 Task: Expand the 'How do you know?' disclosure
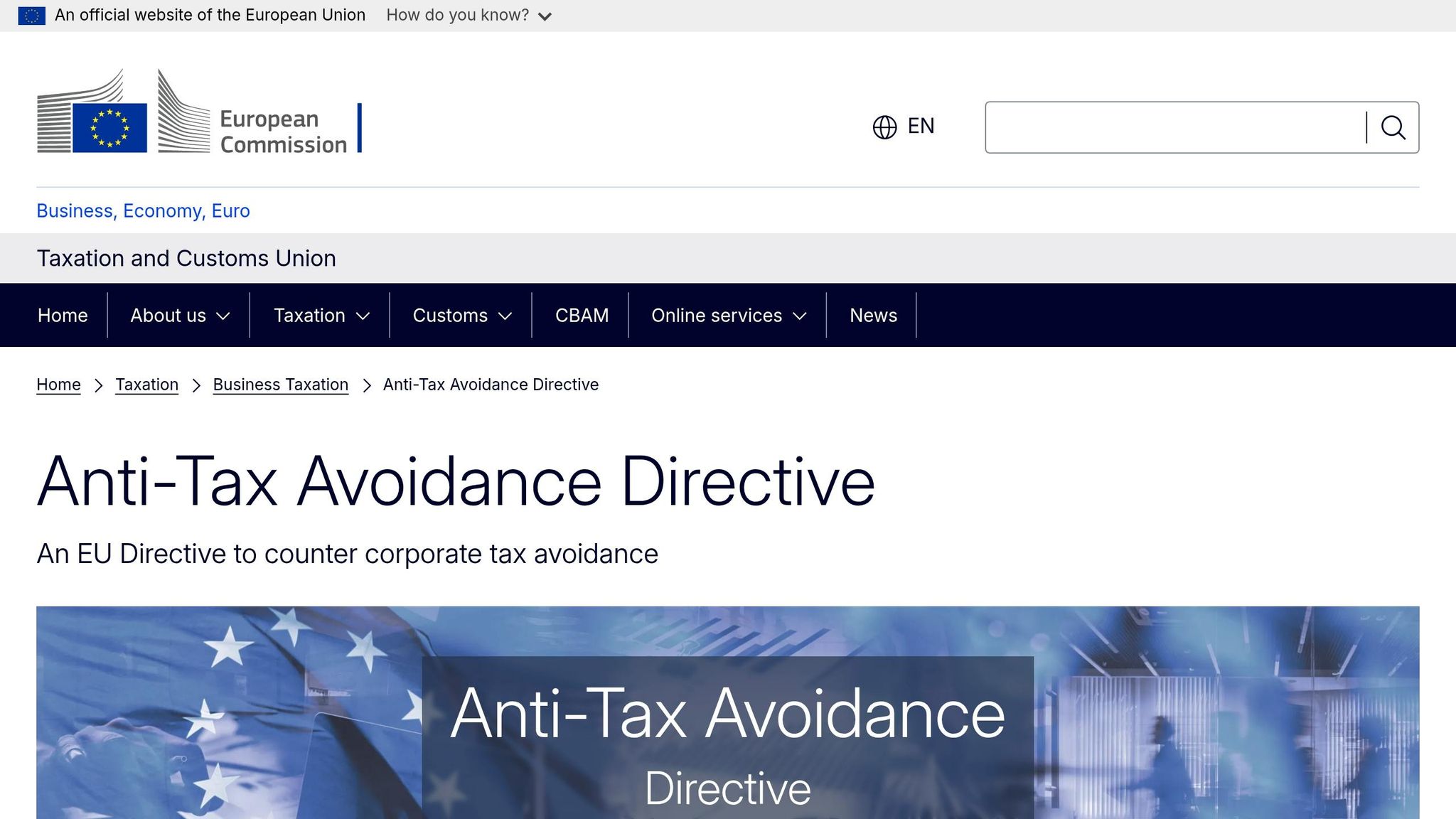point(545,15)
